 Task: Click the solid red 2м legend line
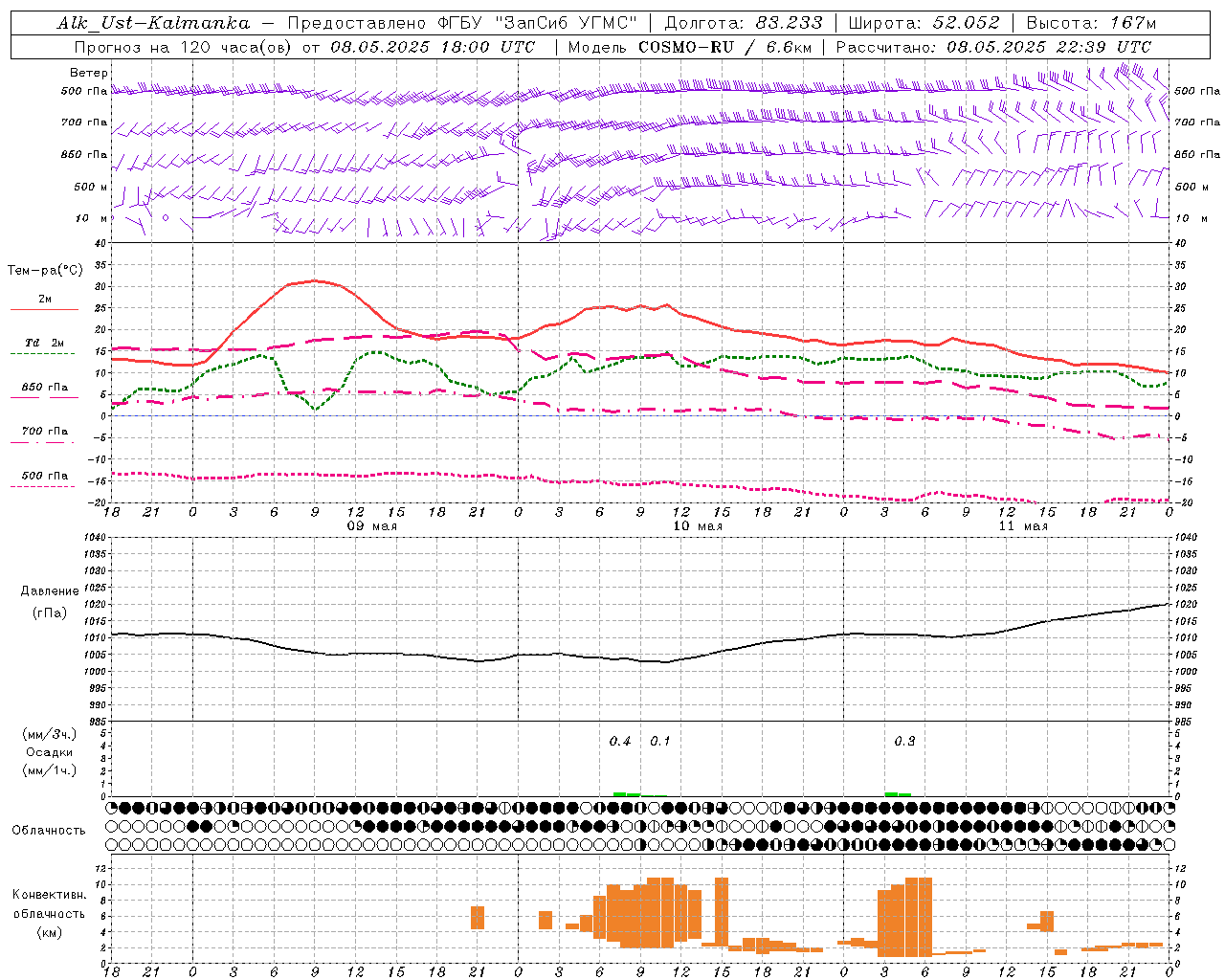44,310
